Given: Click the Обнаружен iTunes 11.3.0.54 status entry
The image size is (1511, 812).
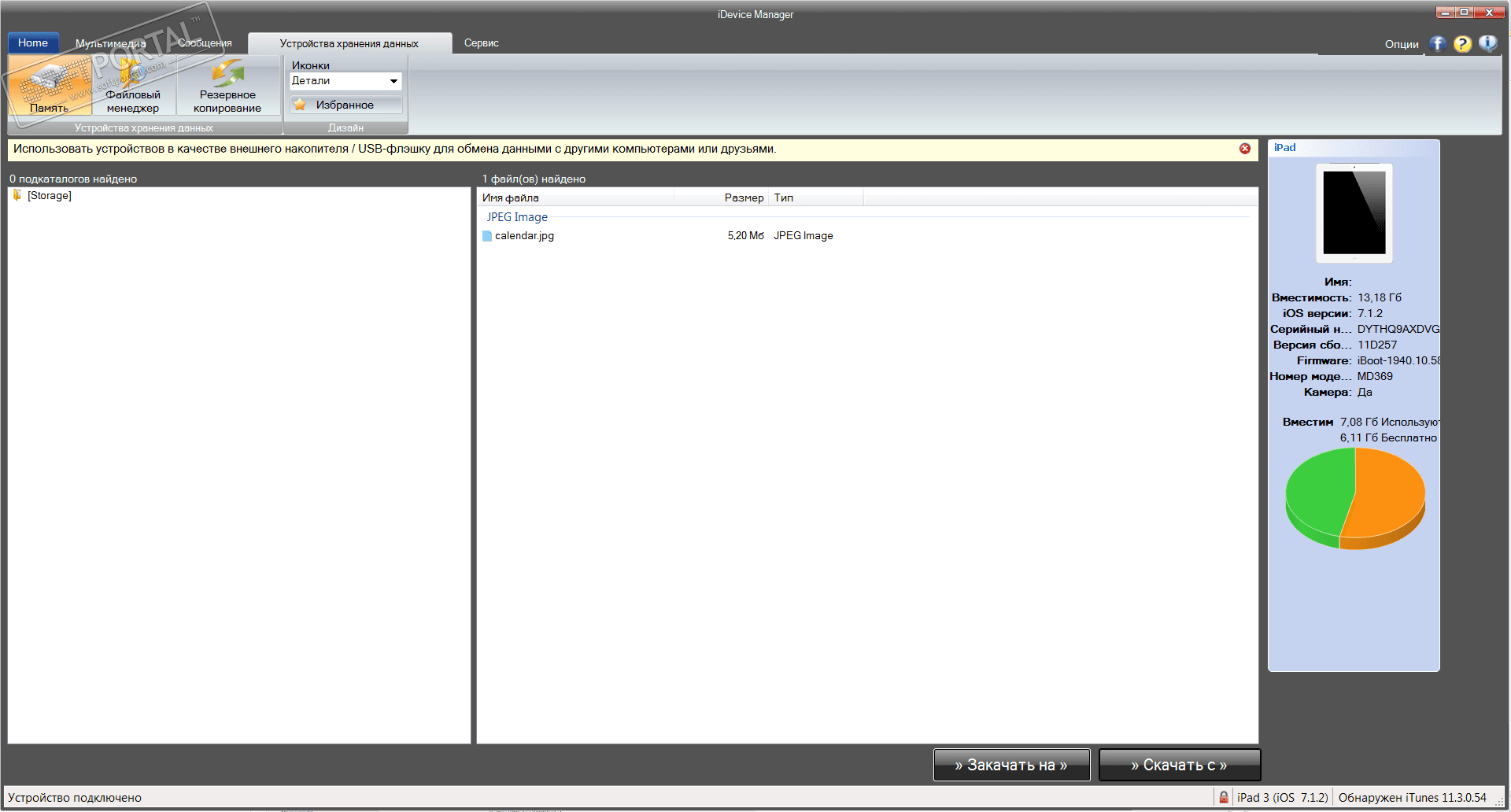Looking at the screenshot, I should [1413, 798].
